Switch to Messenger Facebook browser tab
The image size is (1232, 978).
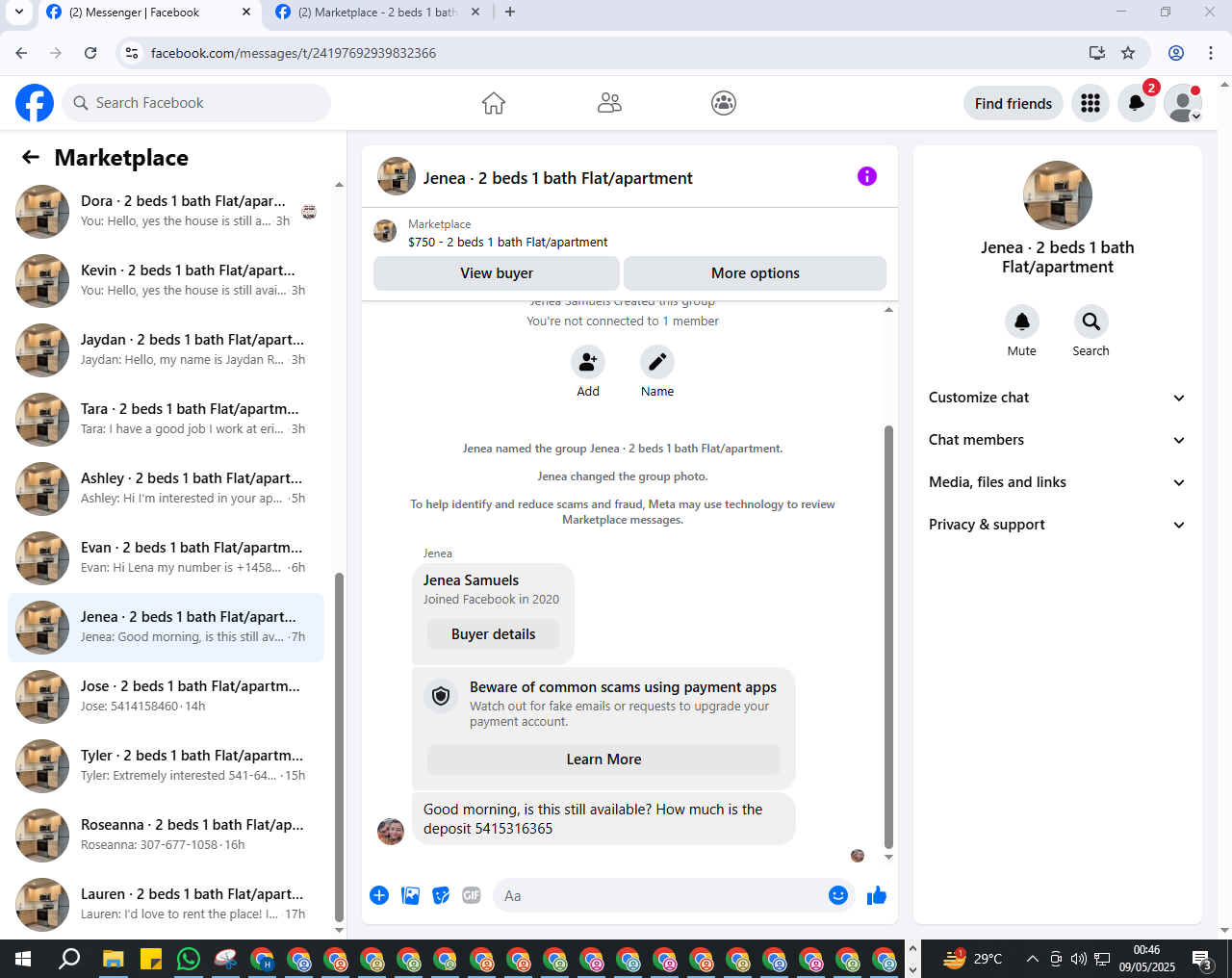click(149, 13)
